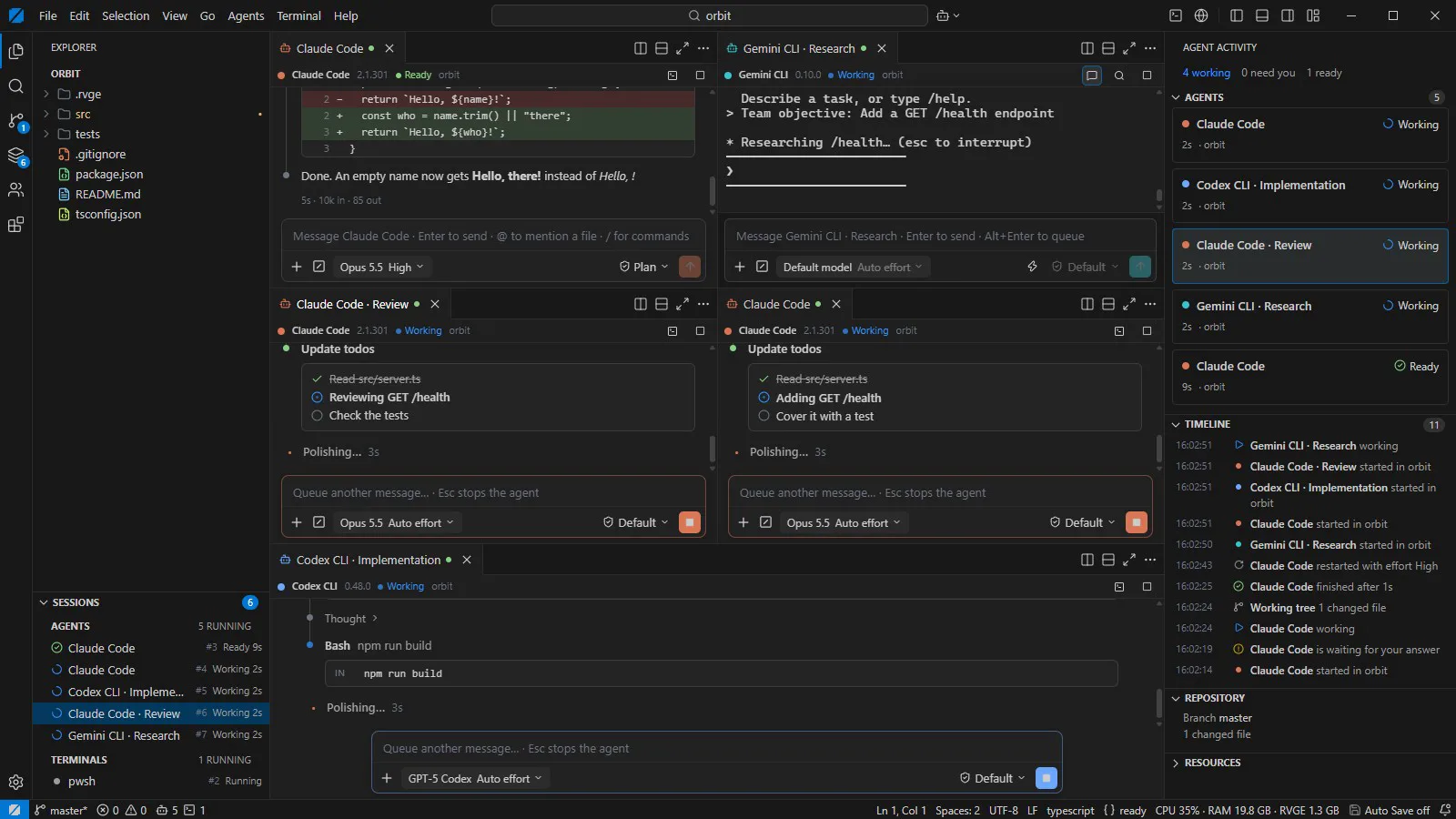
Task: Open the agents icon next to search box
Action: click(x=948, y=15)
